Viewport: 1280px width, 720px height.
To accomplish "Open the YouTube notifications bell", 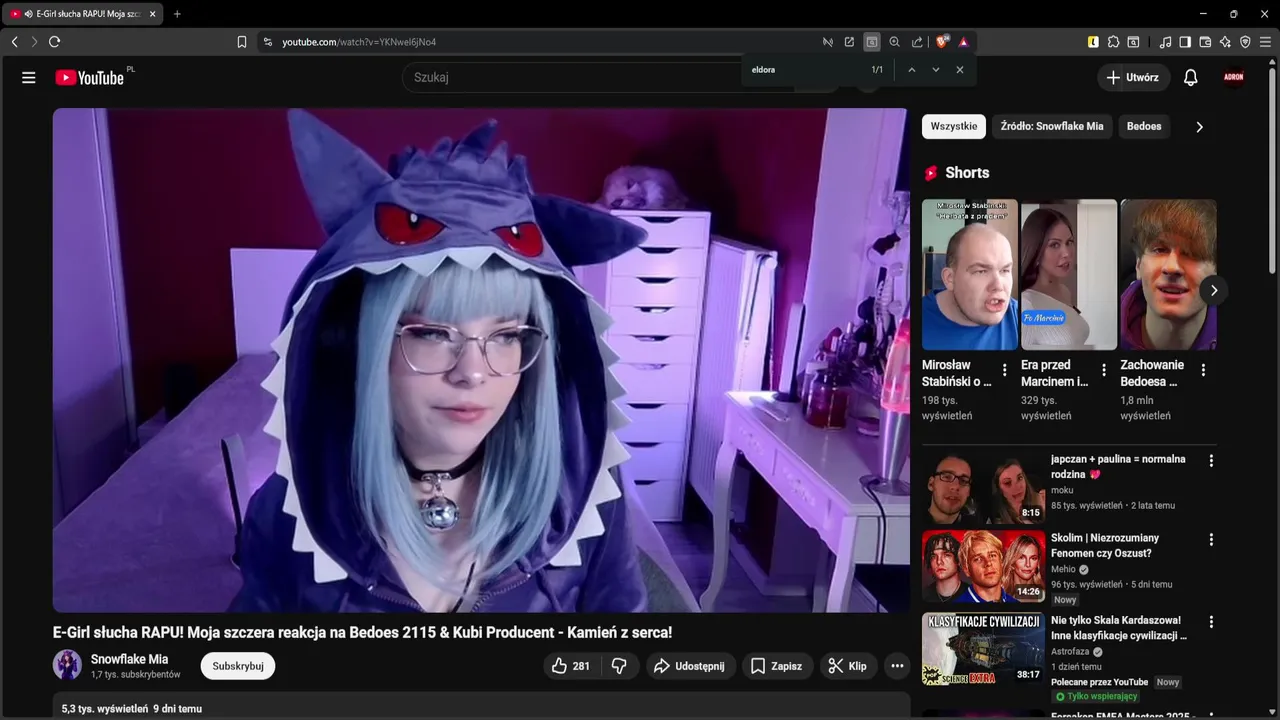I will (1190, 77).
